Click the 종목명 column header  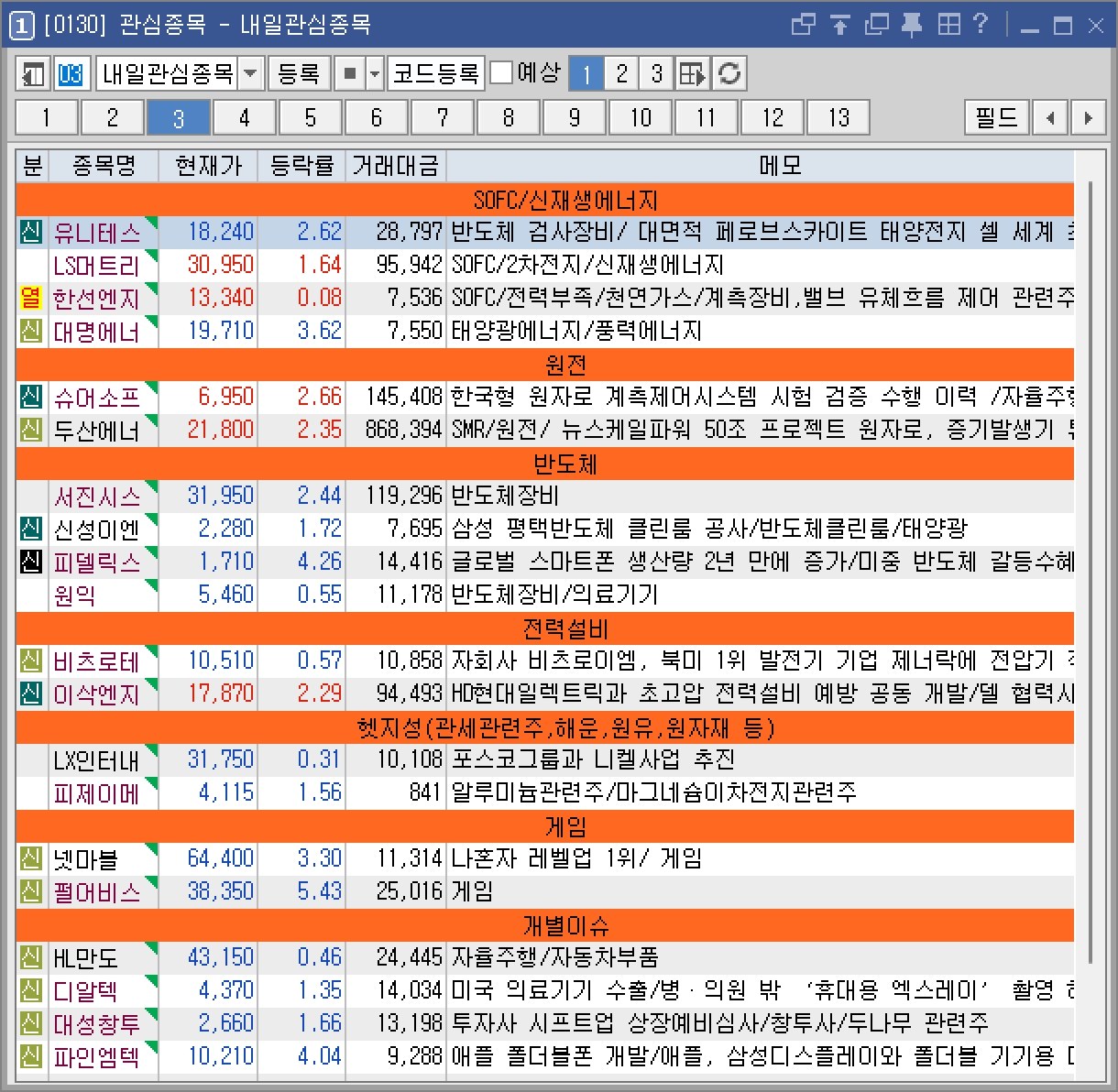click(104, 166)
